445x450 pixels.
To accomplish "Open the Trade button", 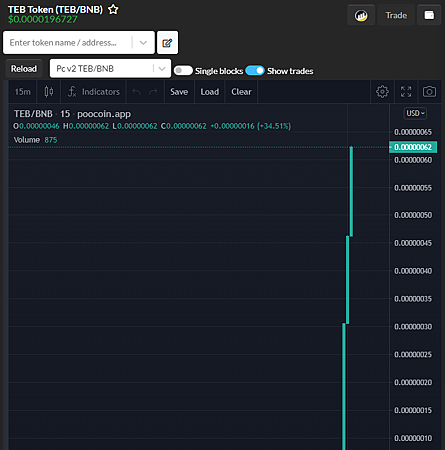I will pyautogui.click(x=396, y=15).
